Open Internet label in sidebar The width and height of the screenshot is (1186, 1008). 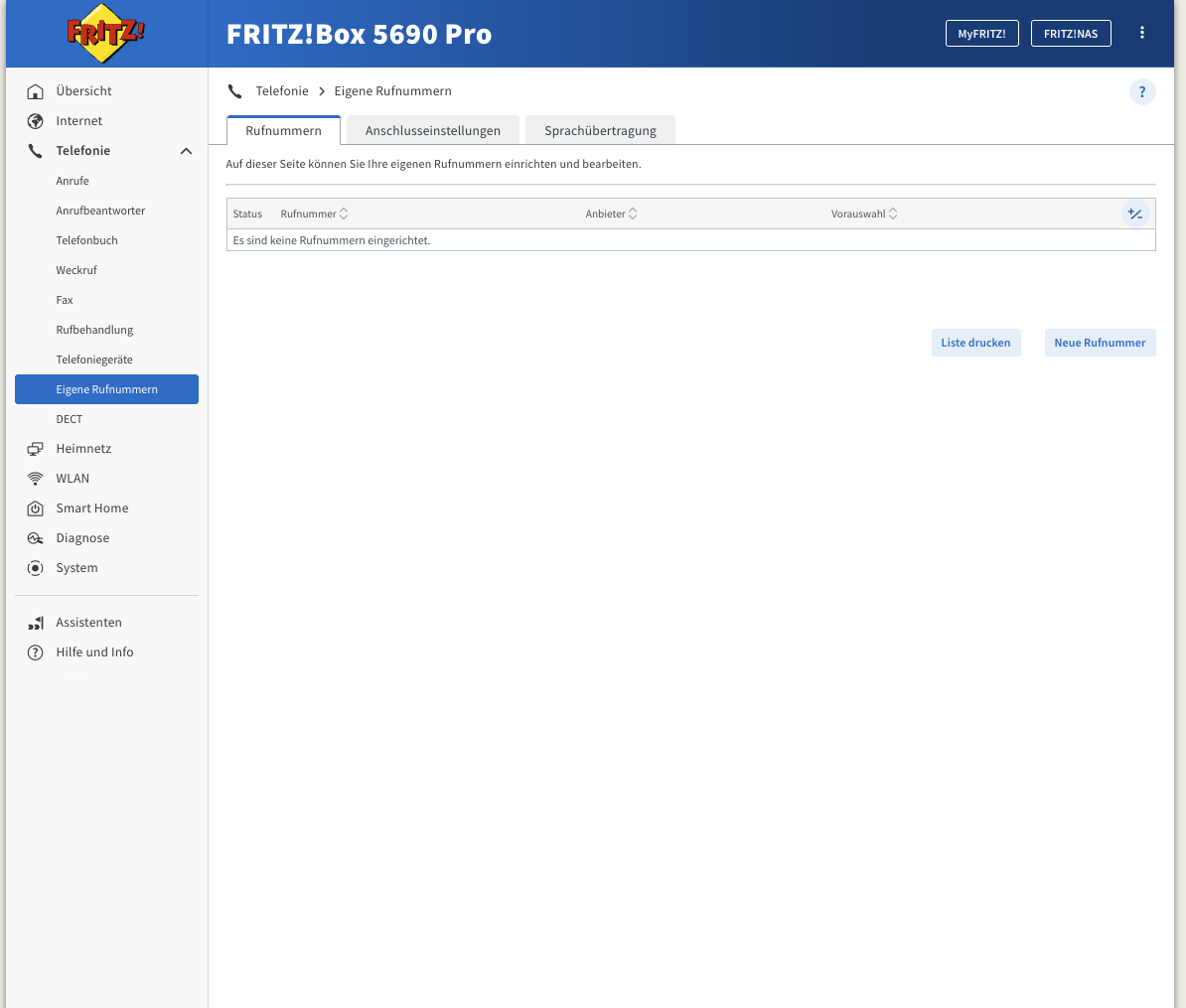click(x=78, y=121)
